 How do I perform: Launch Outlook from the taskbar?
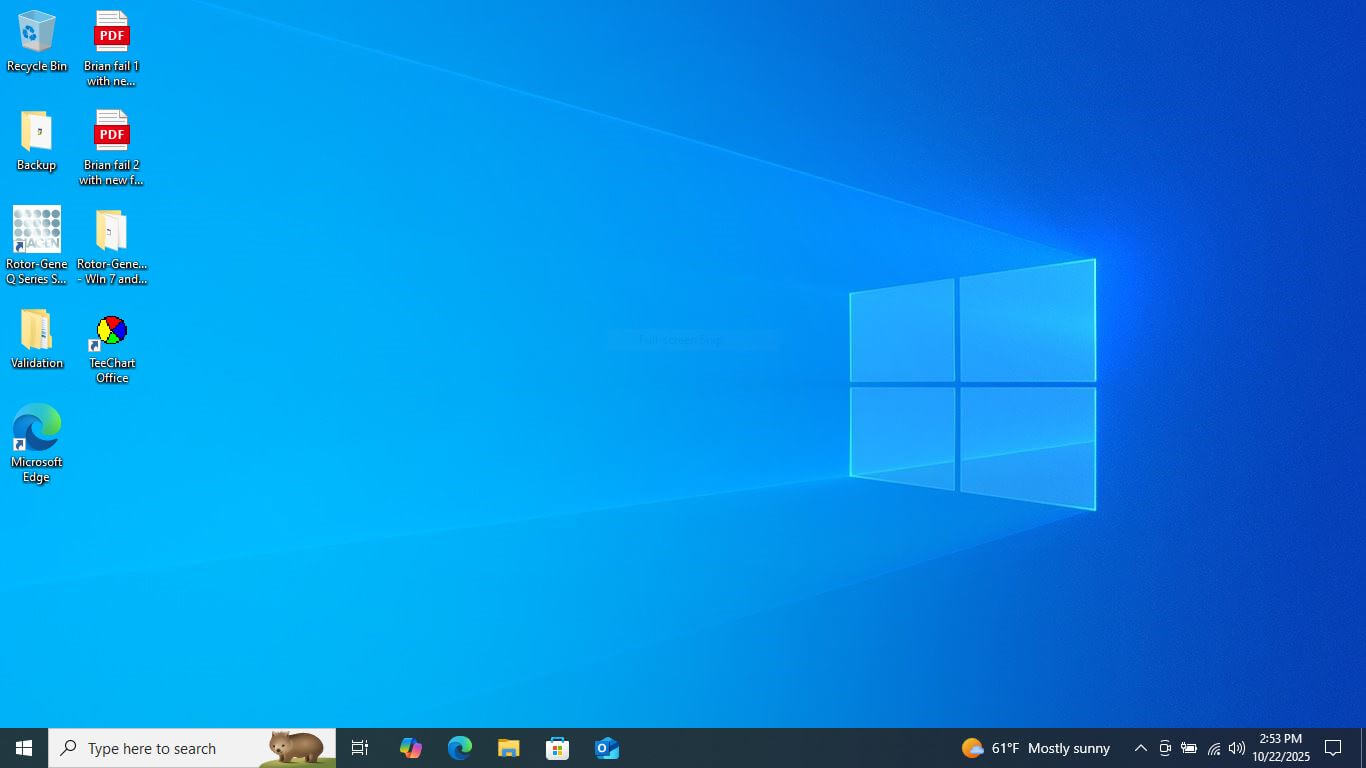(x=607, y=748)
